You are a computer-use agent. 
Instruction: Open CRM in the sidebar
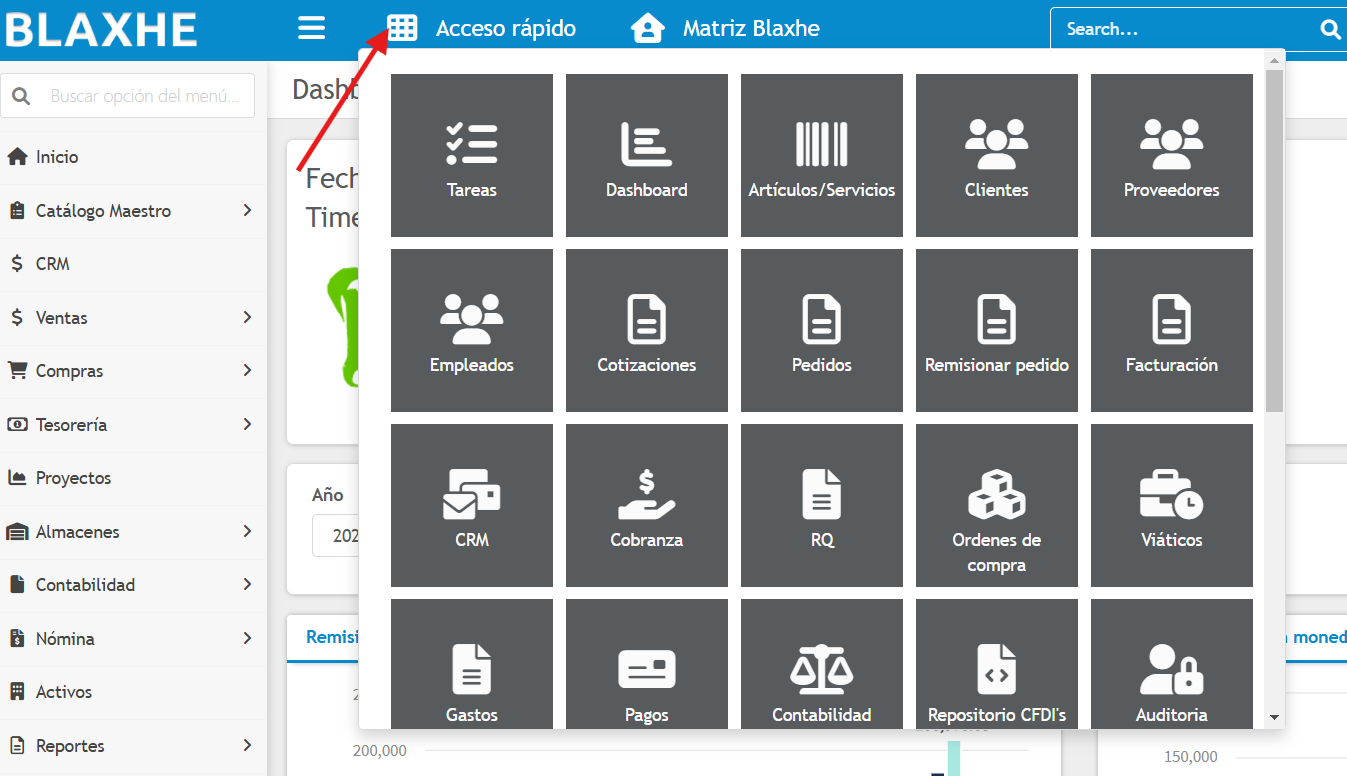(x=133, y=264)
